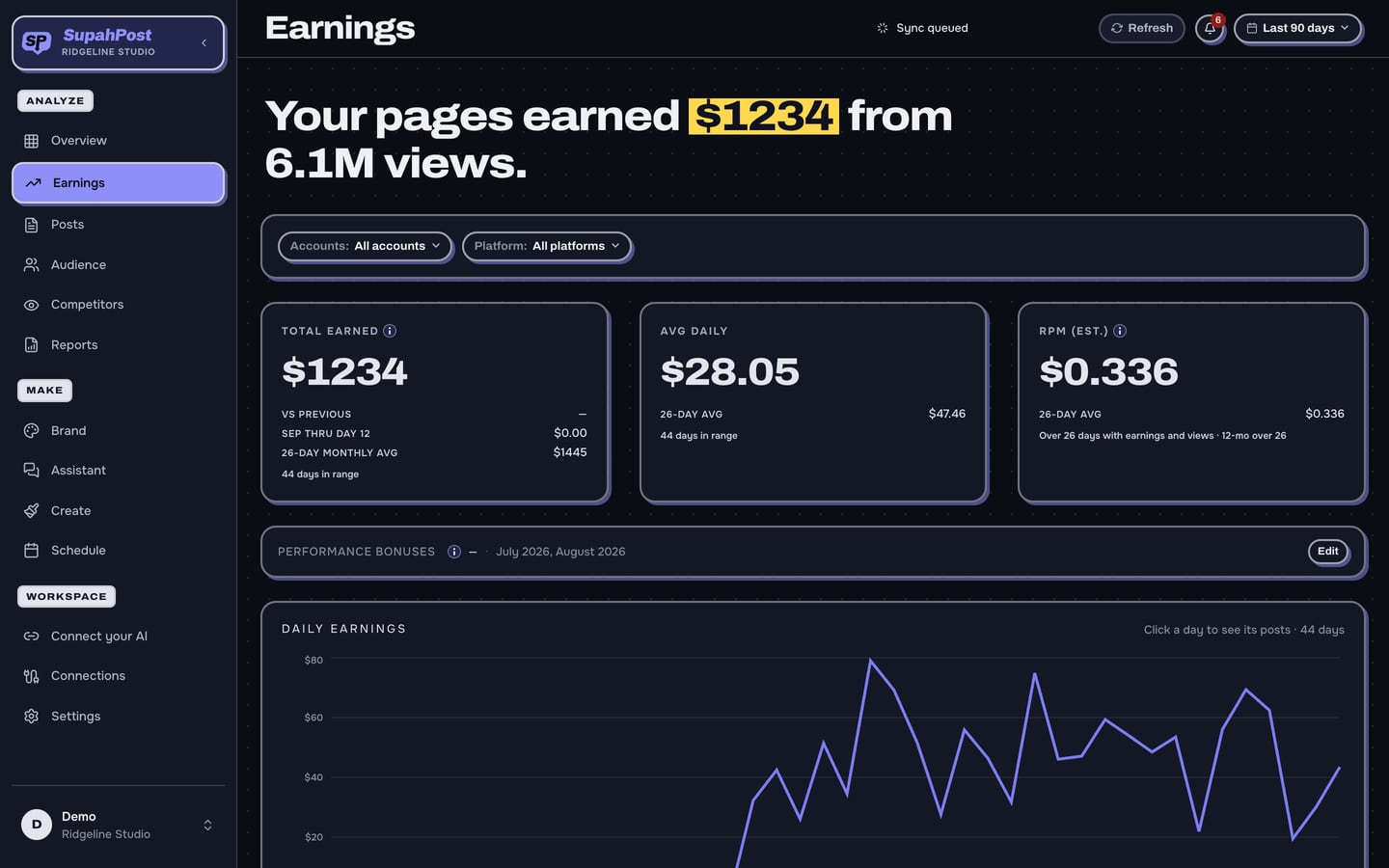This screenshot has width=1389, height=868.
Task: Click the Demo avatar D circle
Action: (x=37, y=825)
